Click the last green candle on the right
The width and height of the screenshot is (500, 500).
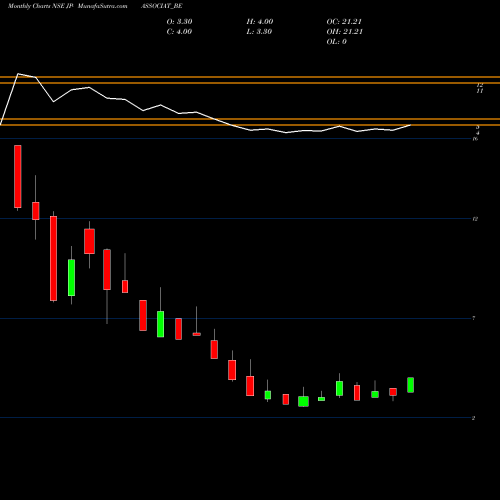tap(411, 385)
